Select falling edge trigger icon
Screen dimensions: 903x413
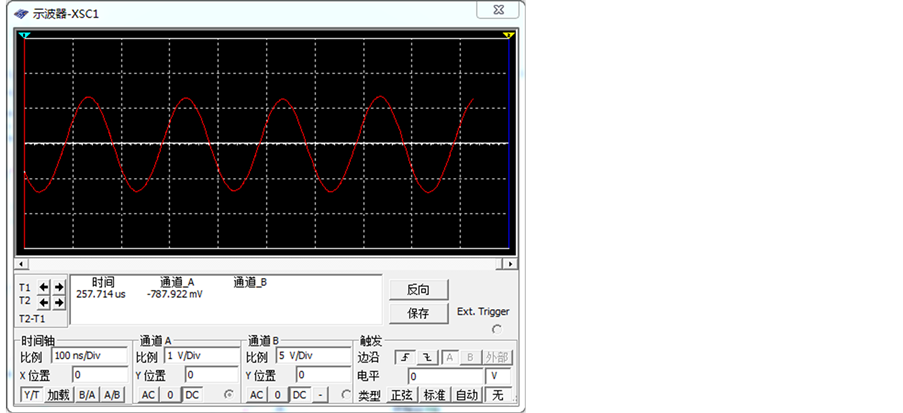pos(425,357)
